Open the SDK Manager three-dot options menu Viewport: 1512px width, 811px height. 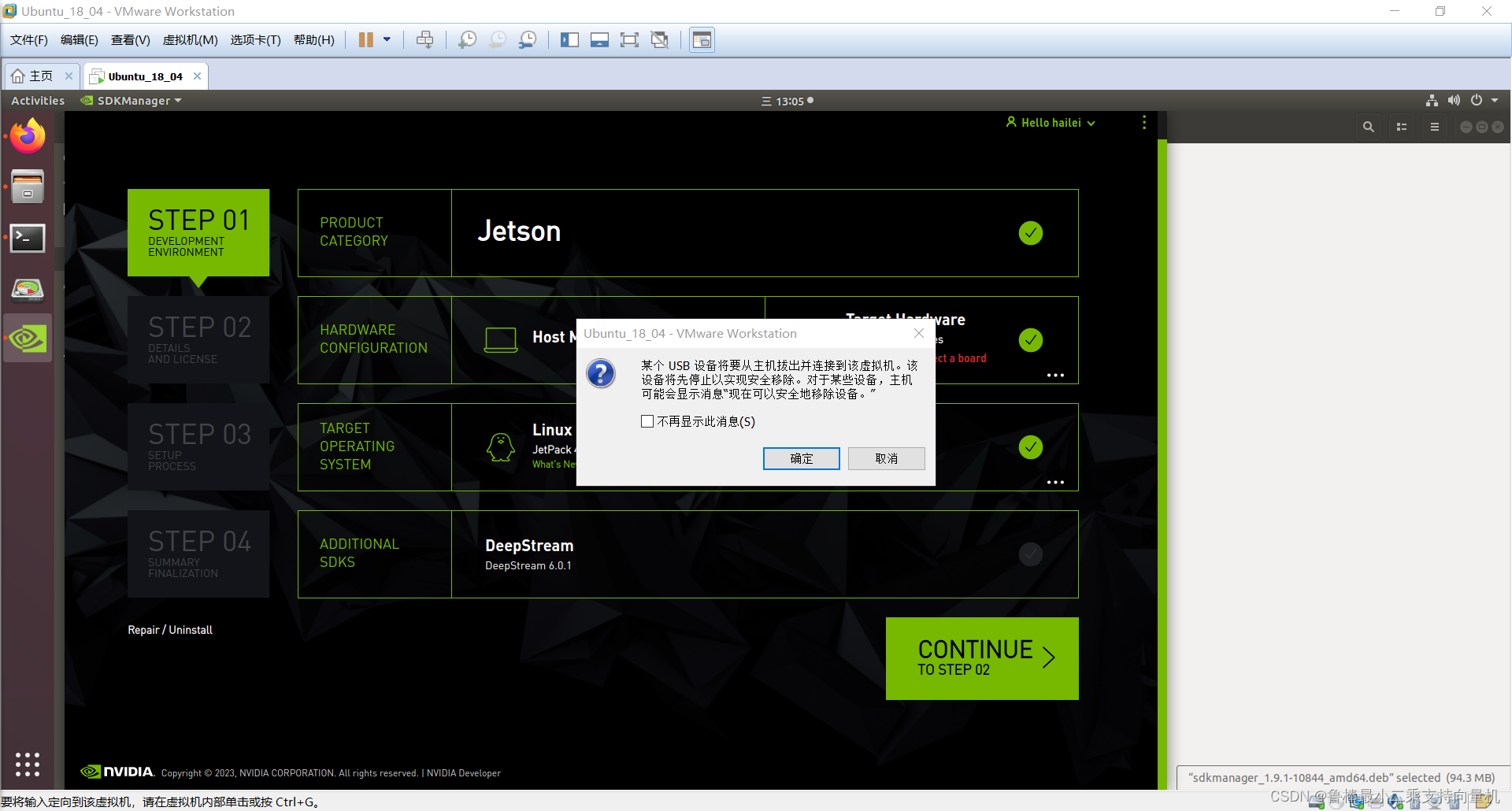tap(1144, 123)
